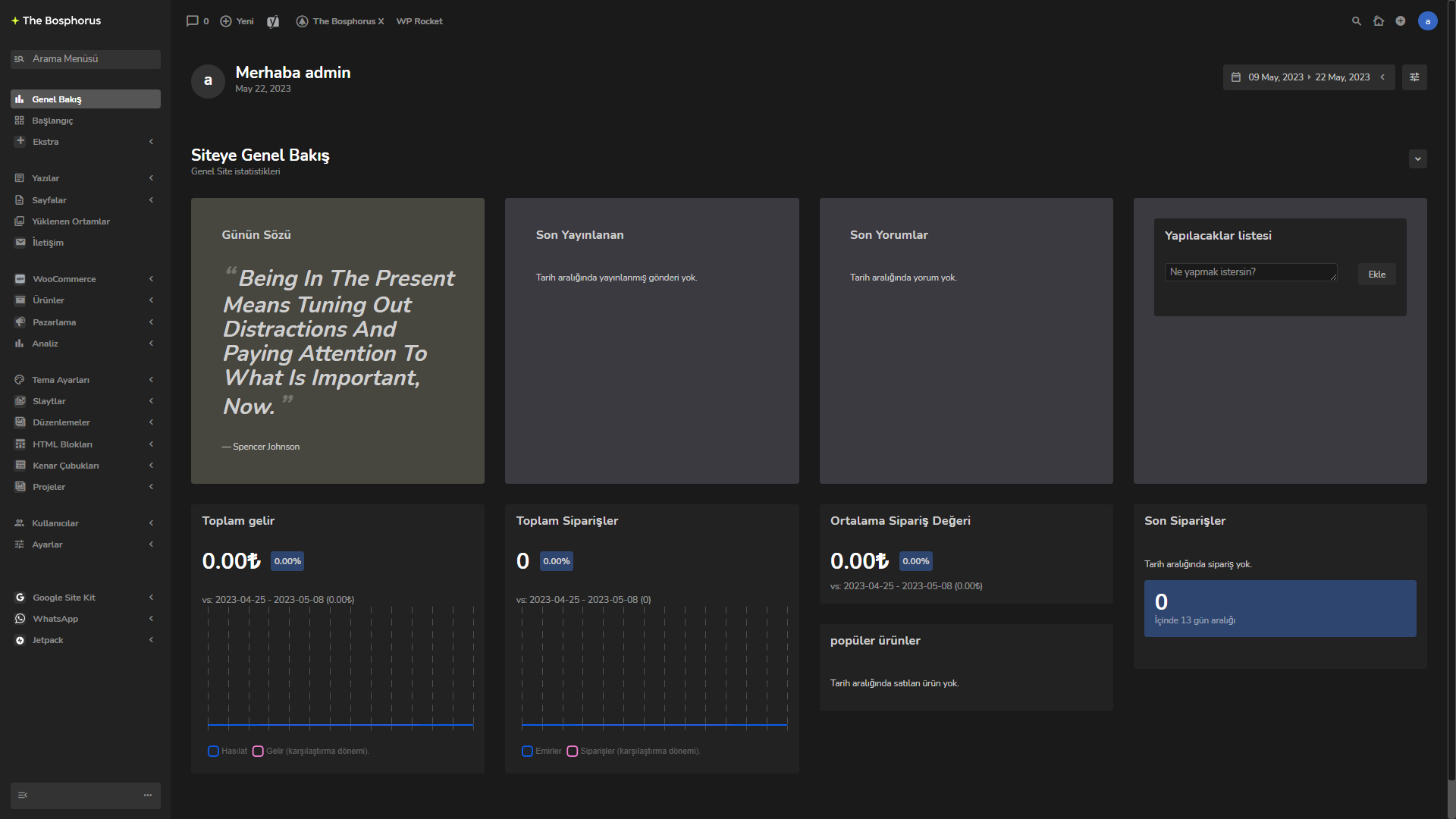Click the Jetpack icon in sidebar
The height and width of the screenshot is (819, 1456).
[x=20, y=640]
